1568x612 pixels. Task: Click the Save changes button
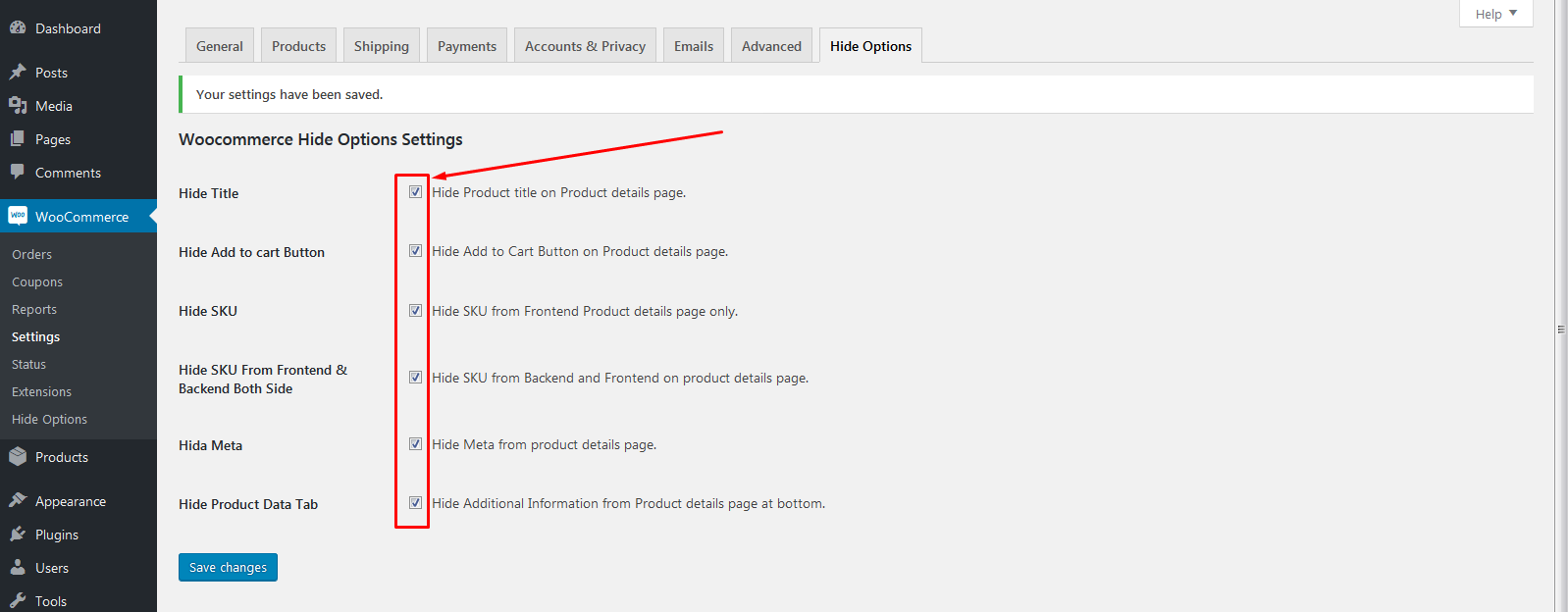coord(228,567)
